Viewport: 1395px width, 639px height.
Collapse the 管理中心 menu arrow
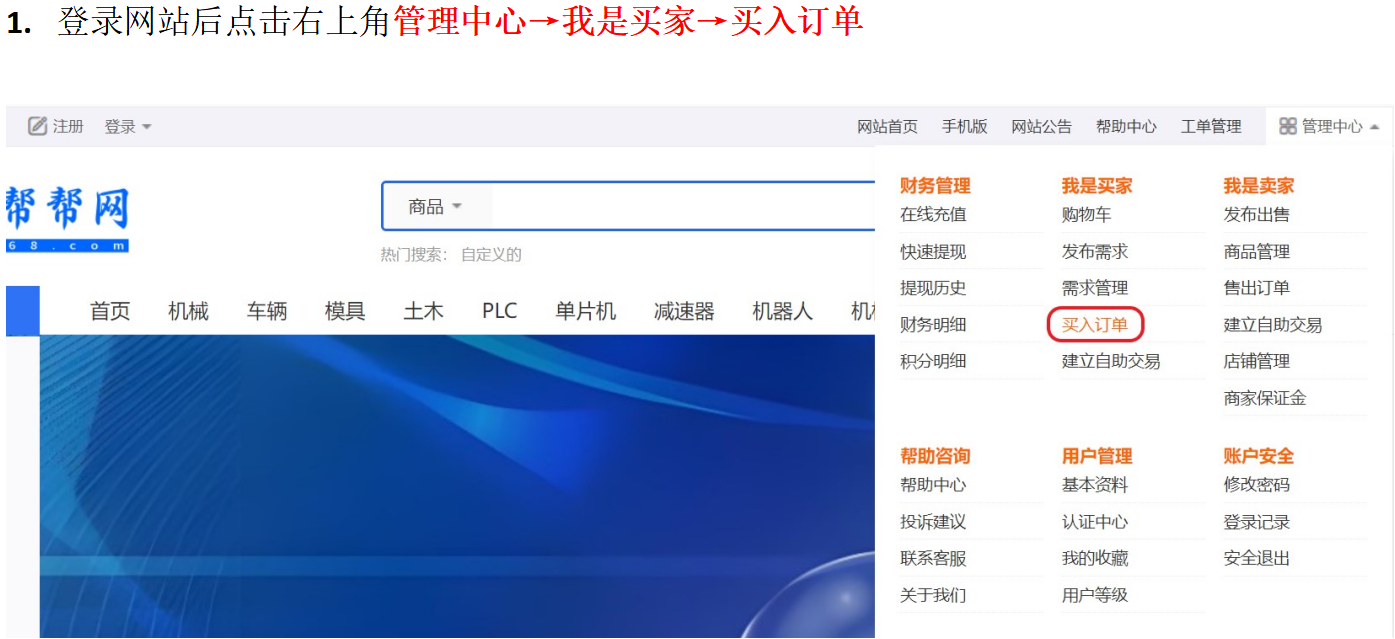(x=1375, y=127)
